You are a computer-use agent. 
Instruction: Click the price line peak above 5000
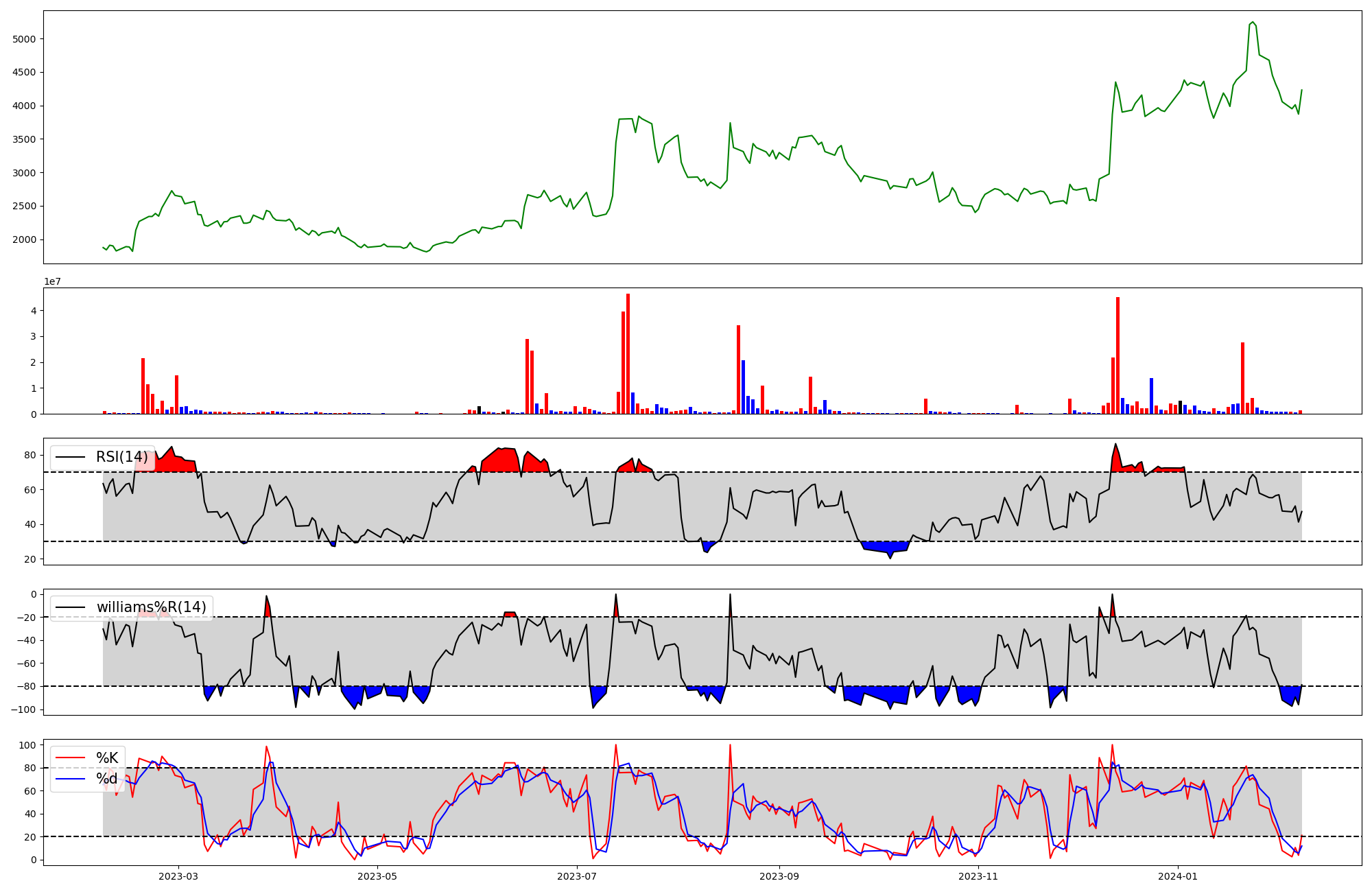pyautogui.click(x=1253, y=23)
